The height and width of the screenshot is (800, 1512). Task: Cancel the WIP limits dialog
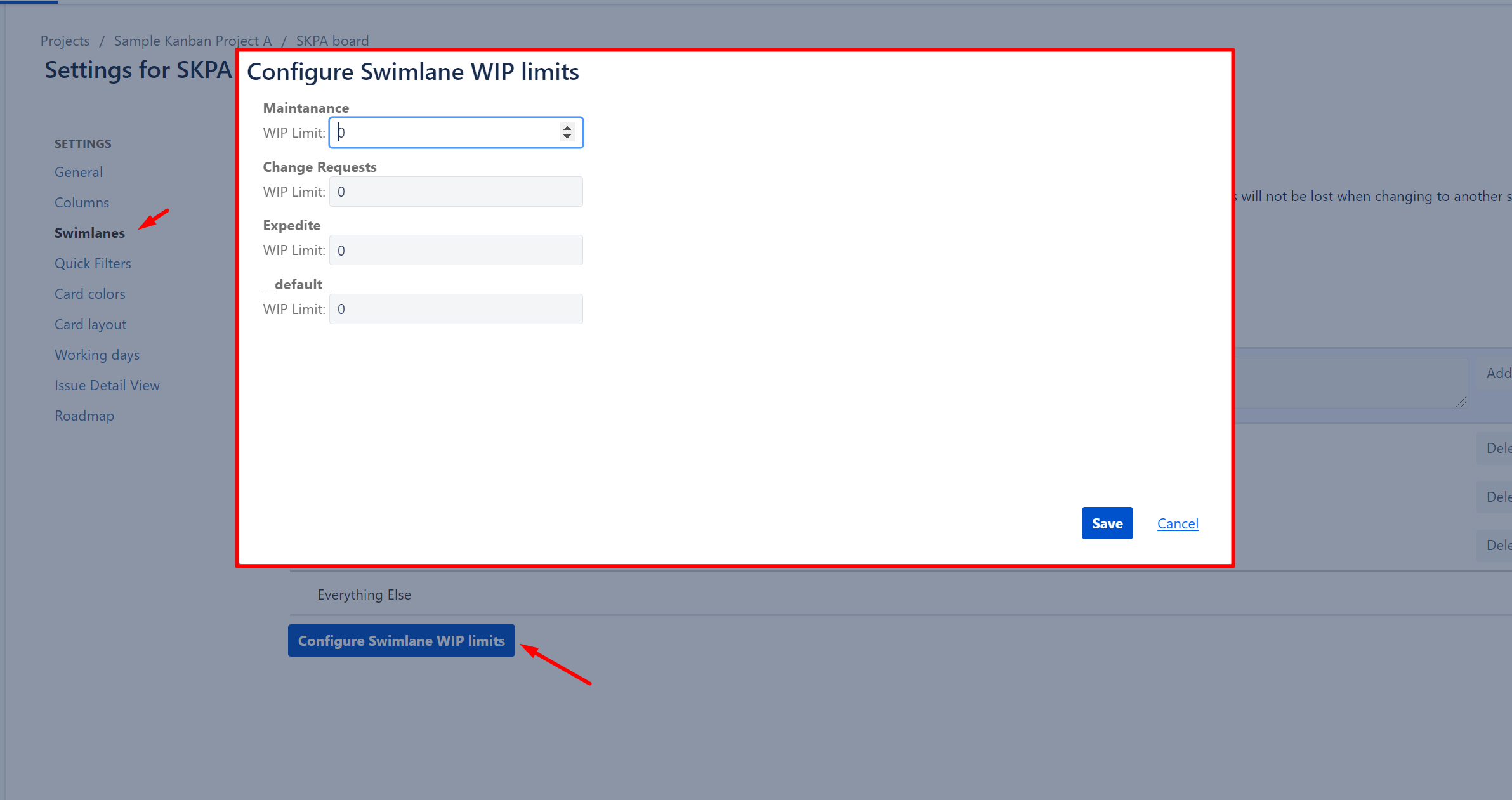click(1177, 523)
